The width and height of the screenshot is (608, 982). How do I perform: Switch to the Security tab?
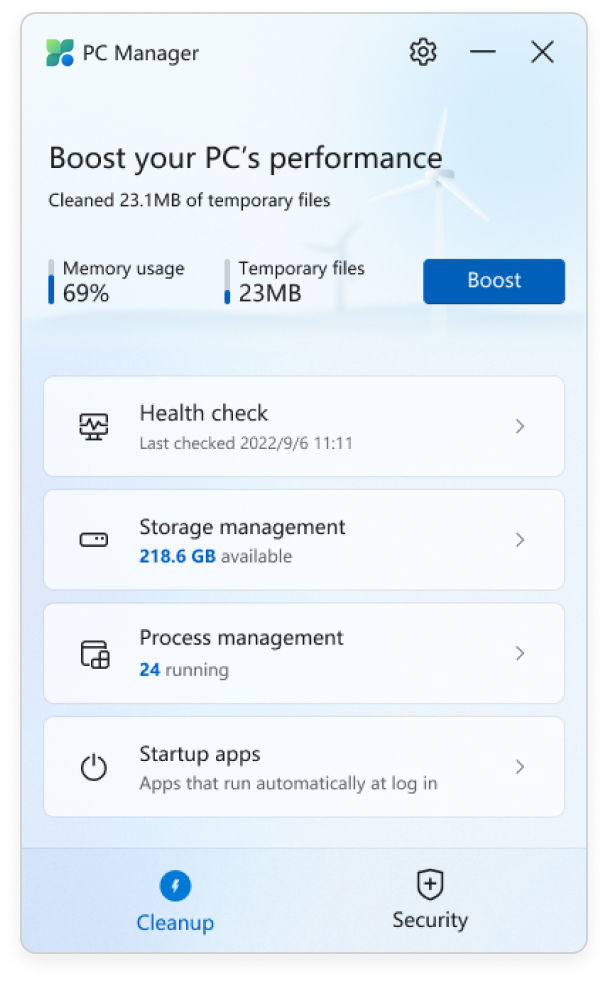(x=430, y=900)
